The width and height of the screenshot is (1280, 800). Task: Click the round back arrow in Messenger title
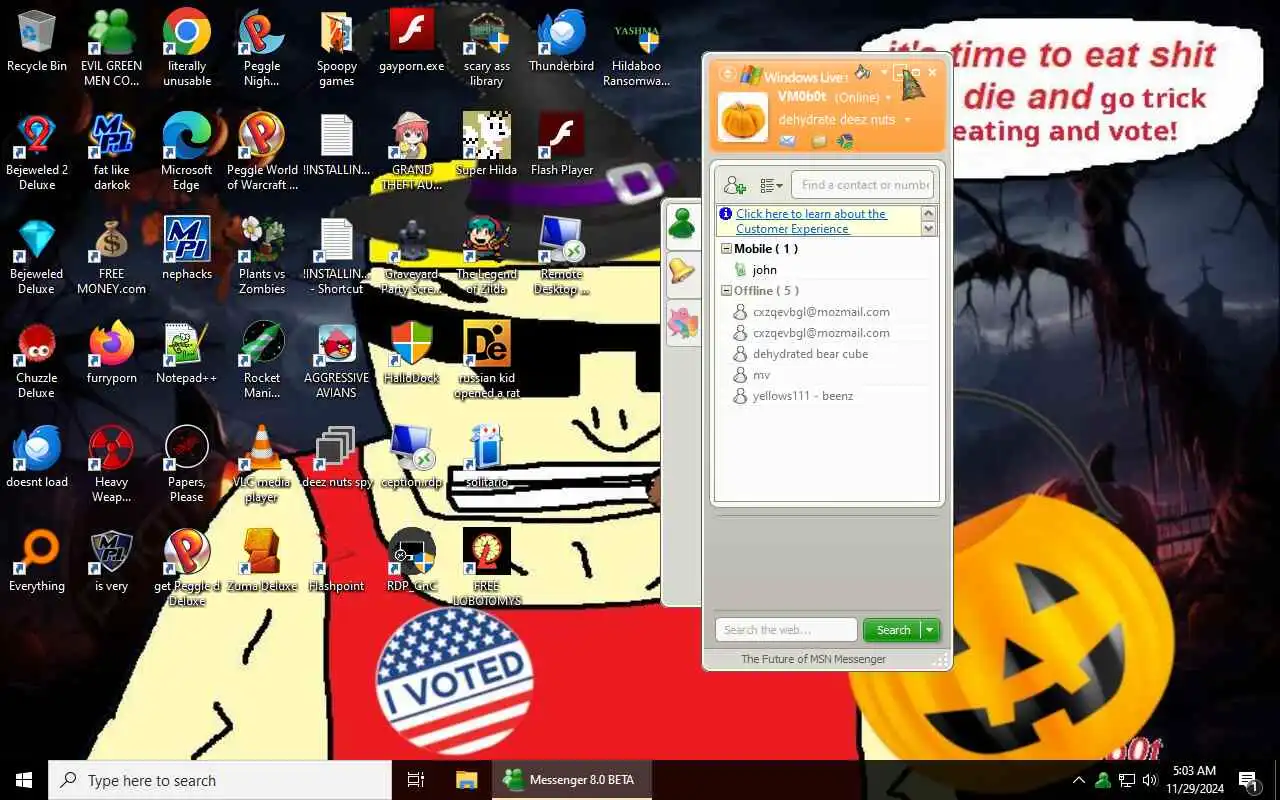(727, 74)
